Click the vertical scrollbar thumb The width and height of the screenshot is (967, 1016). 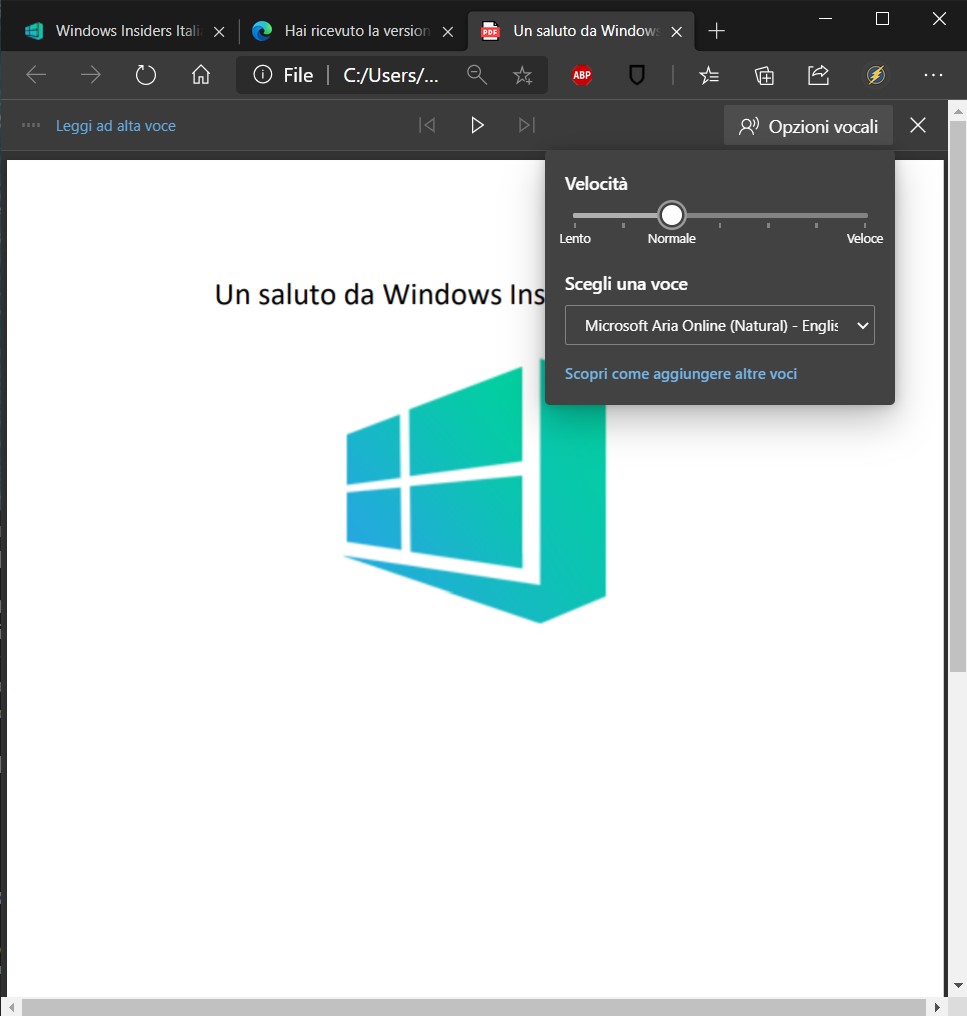point(957,395)
